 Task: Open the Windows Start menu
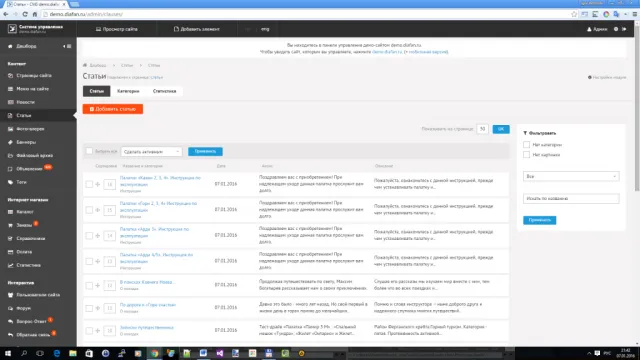7,353
